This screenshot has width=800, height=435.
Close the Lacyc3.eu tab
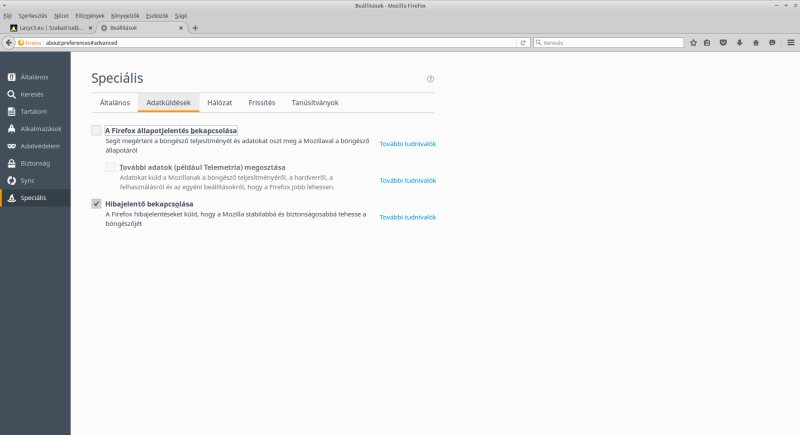coord(90,28)
